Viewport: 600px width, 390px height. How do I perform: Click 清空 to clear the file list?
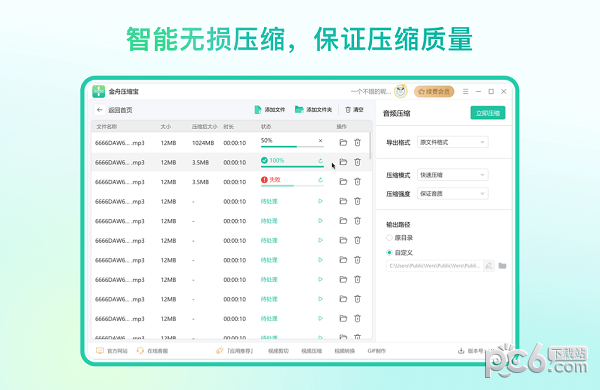[354, 110]
